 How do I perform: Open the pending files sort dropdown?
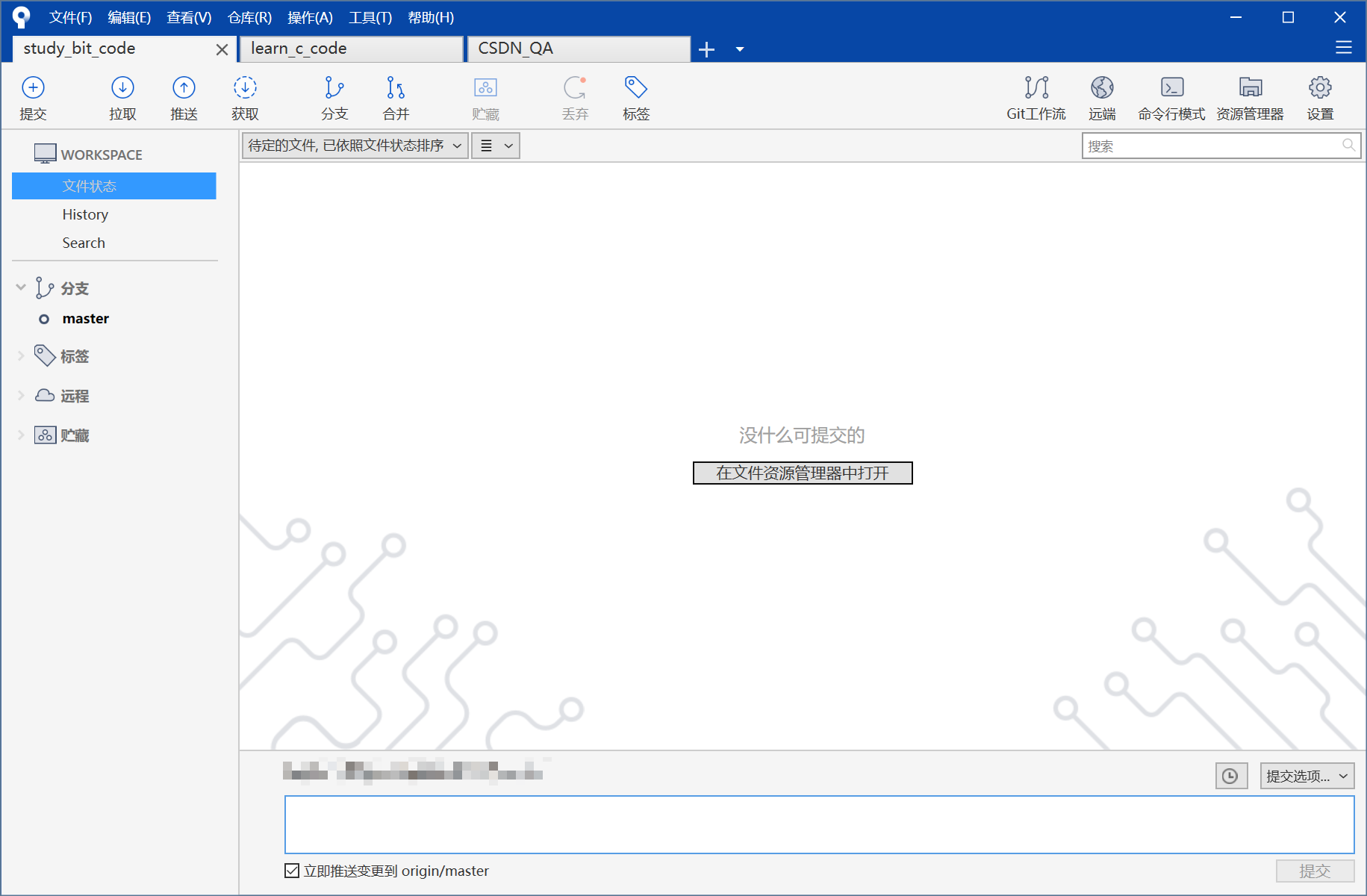pyautogui.click(x=355, y=146)
